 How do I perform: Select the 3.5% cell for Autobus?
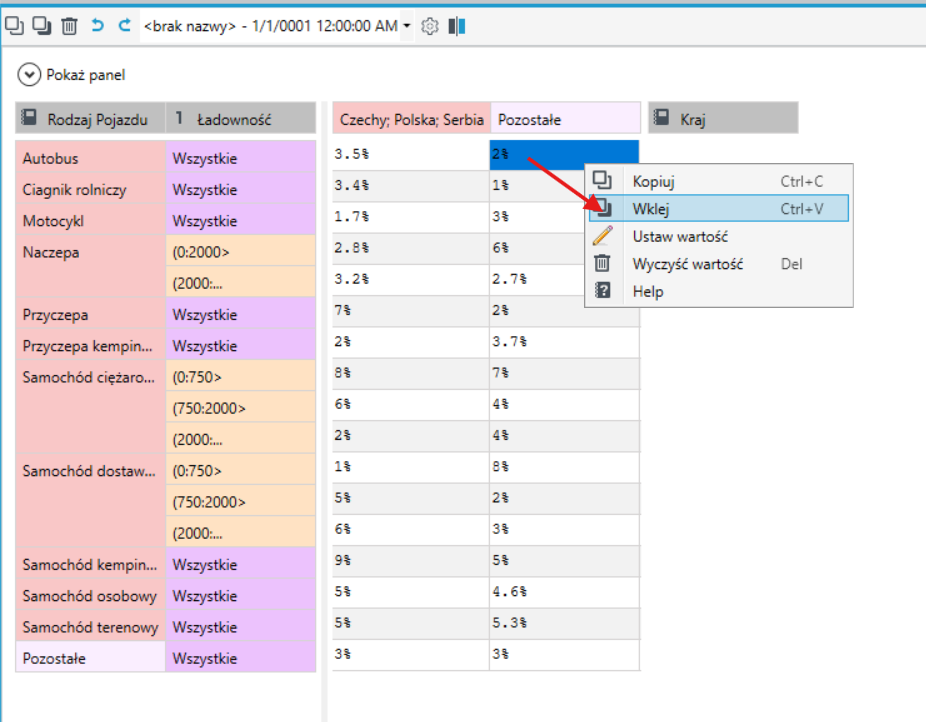pyautogui.click(x=410, y=155)
